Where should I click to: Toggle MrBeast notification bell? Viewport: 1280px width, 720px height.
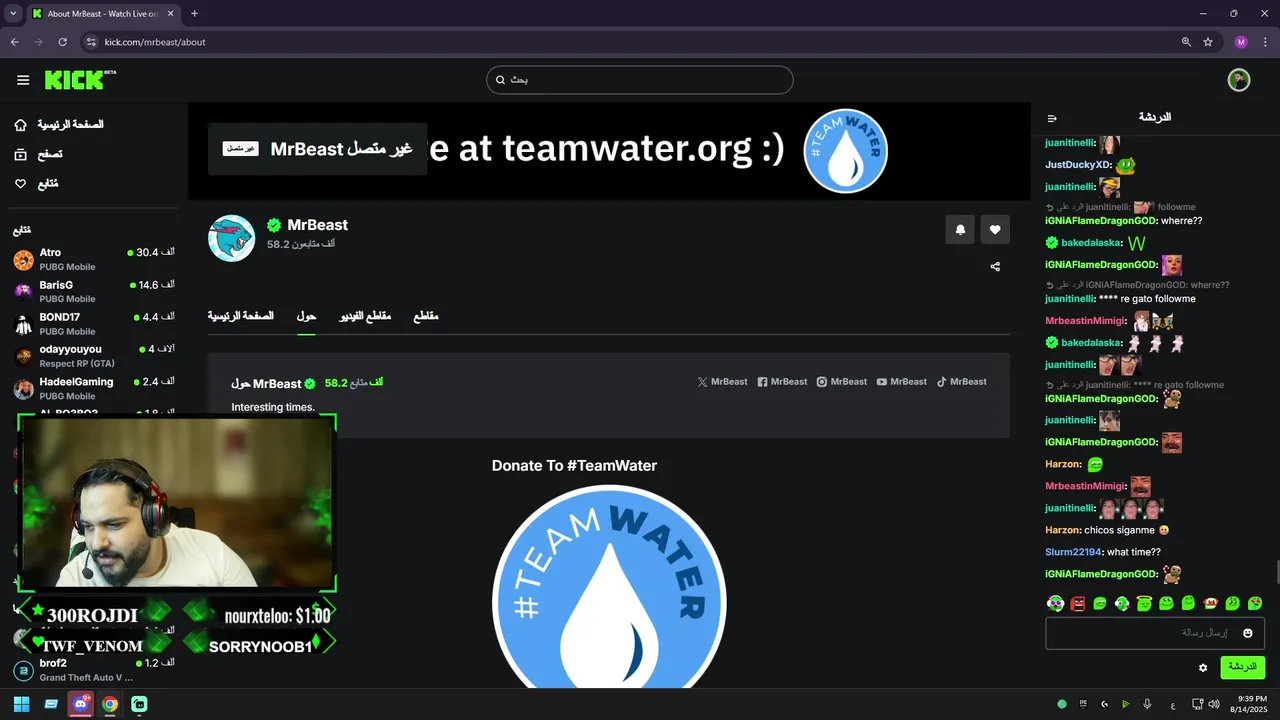960,229
